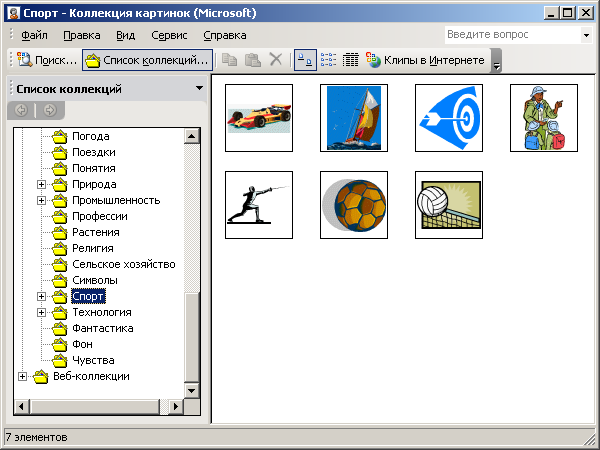
Task: Open toolbar options overflow arrow
Action: point(496,60)
